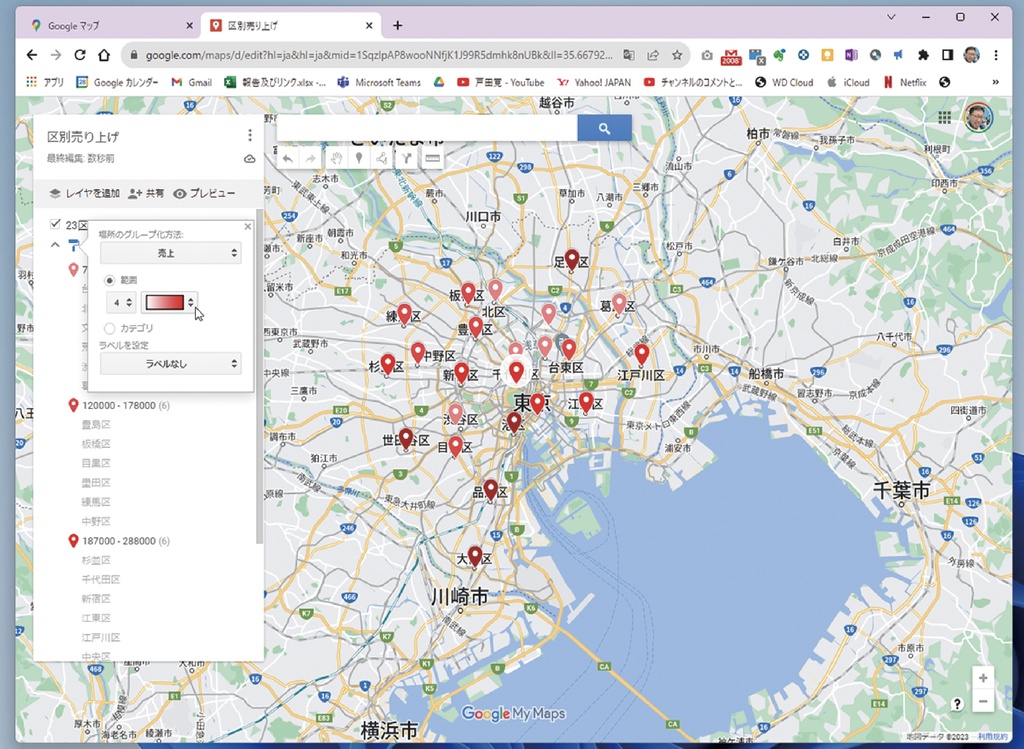
Task: Click the 江戸川区 map pin
Action: tap(642, 355)
